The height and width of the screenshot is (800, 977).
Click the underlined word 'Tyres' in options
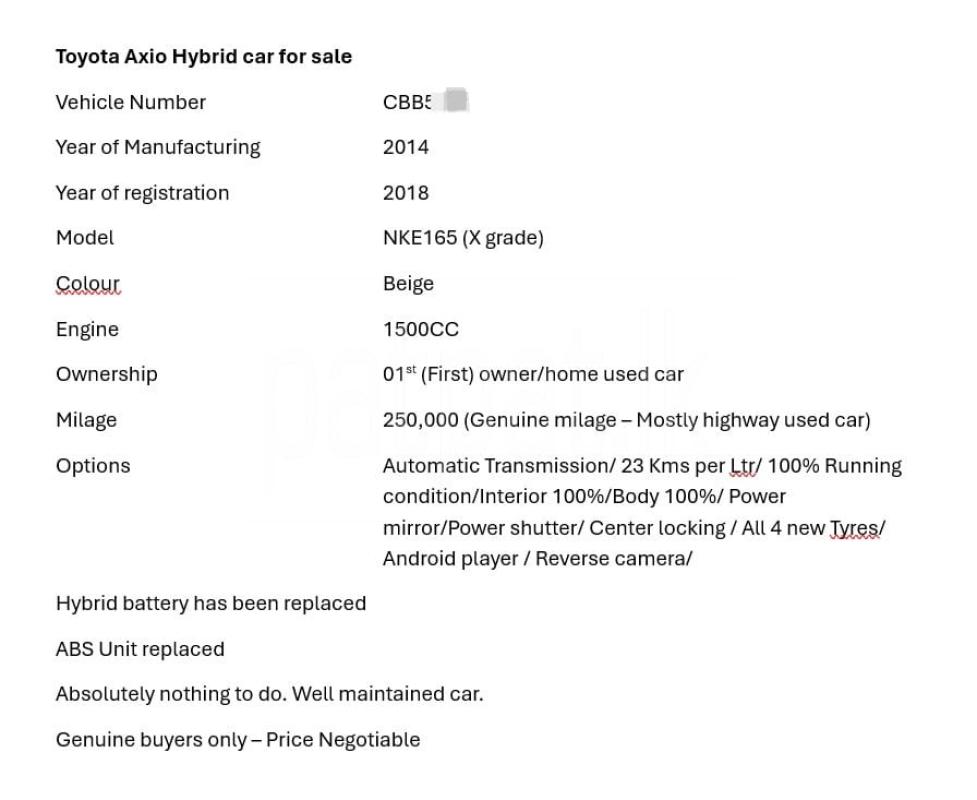(x=856, y=528)
